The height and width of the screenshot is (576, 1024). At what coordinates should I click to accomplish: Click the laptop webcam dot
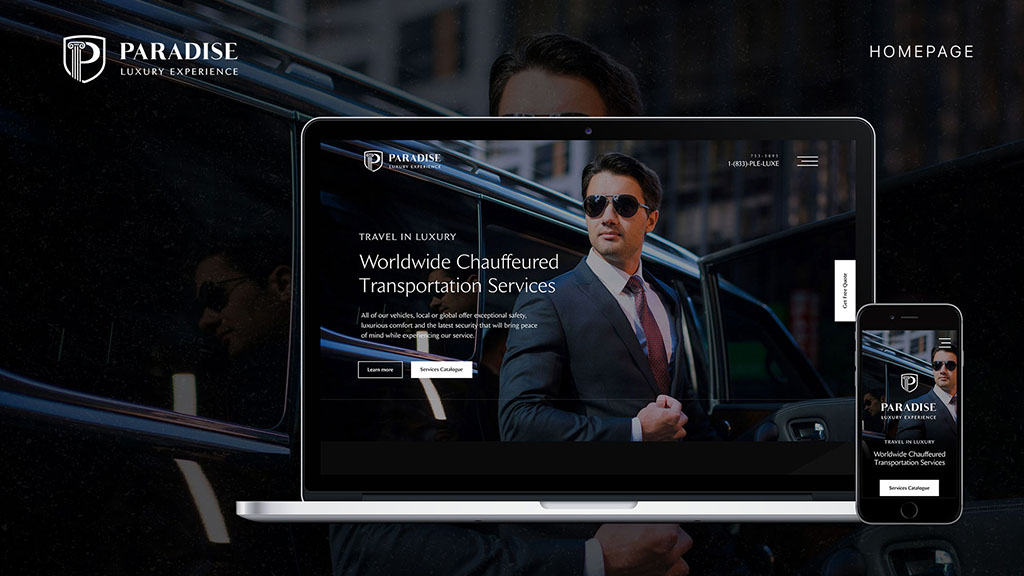587,130
